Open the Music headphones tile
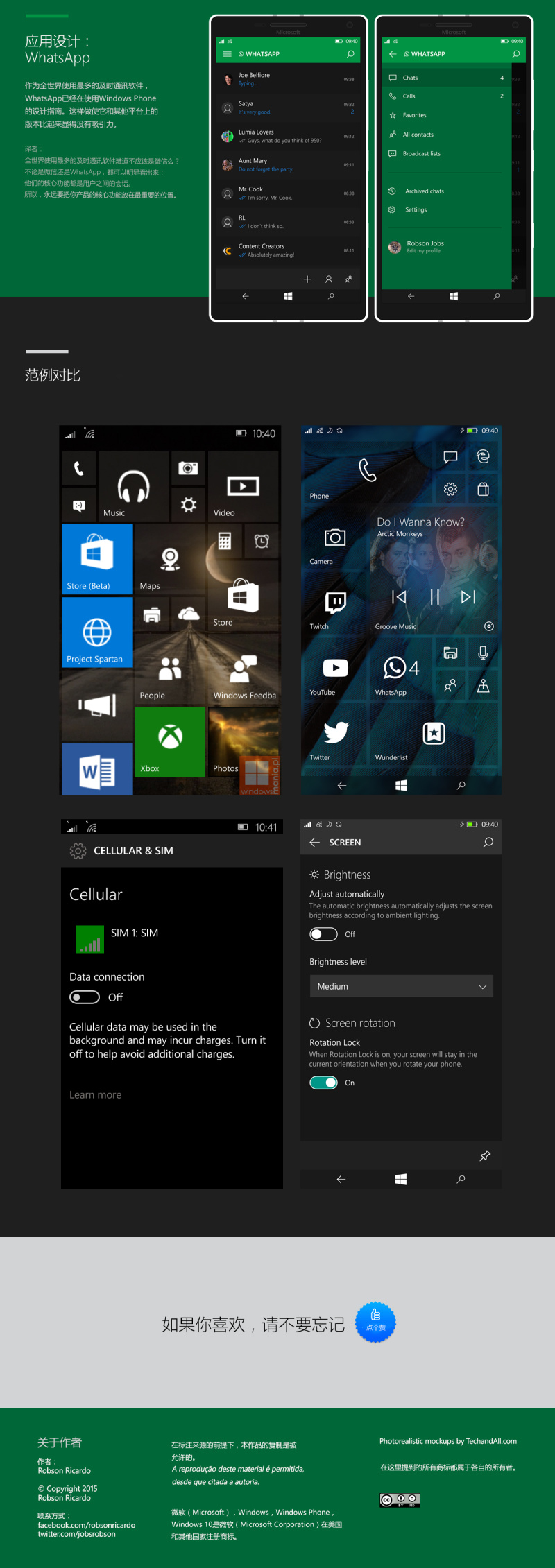The image size is (555, 1568). (x=134, y=486)
